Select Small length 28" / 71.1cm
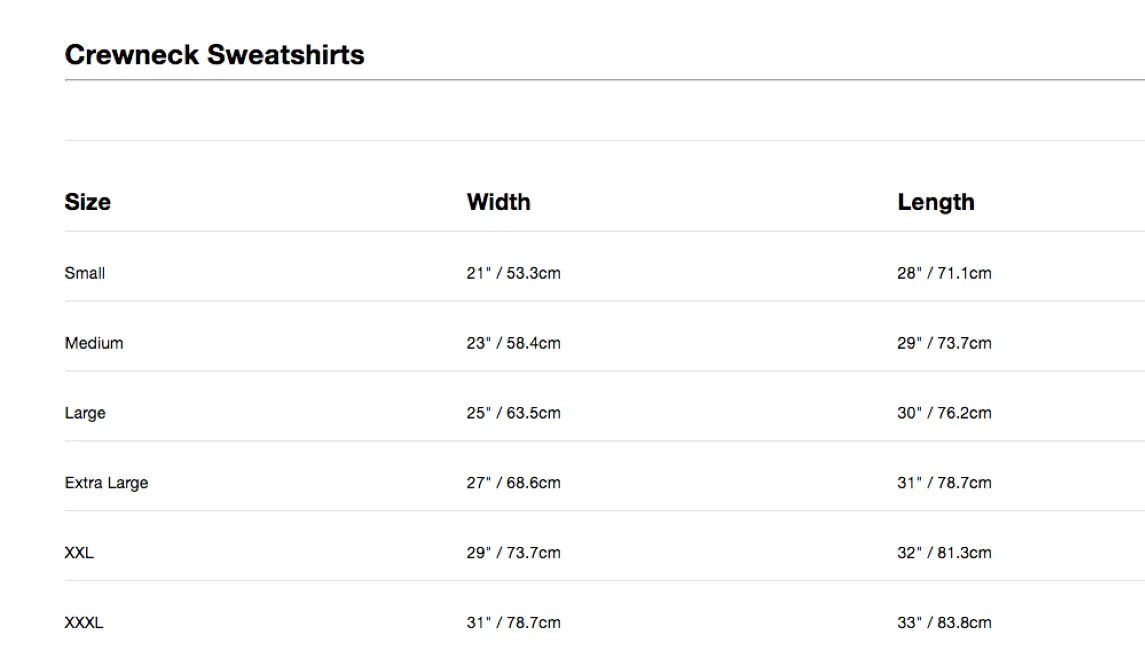Viewport: 1145px width, 666px height. click(x=945, y=273)
